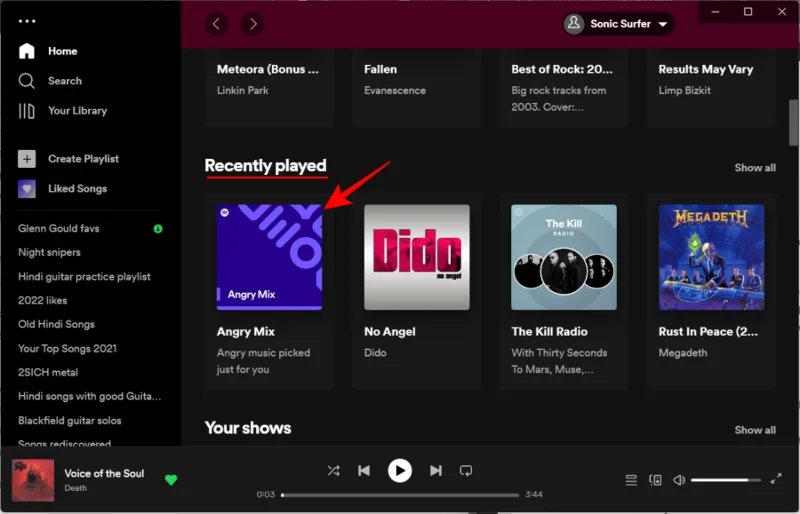Click Megadeth artist text

click(683, 353)
